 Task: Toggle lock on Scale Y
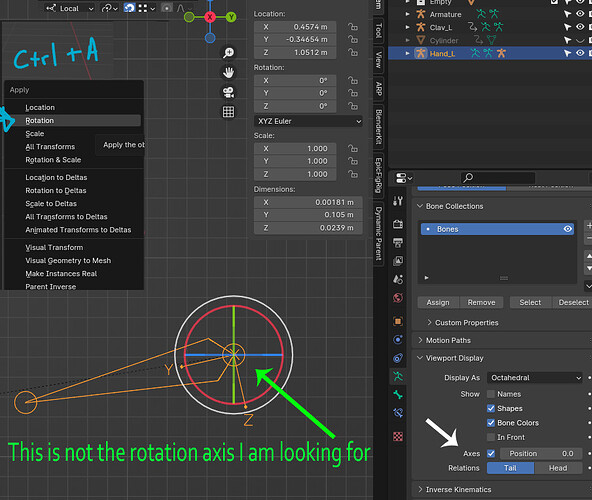click(x=353, y=161)
